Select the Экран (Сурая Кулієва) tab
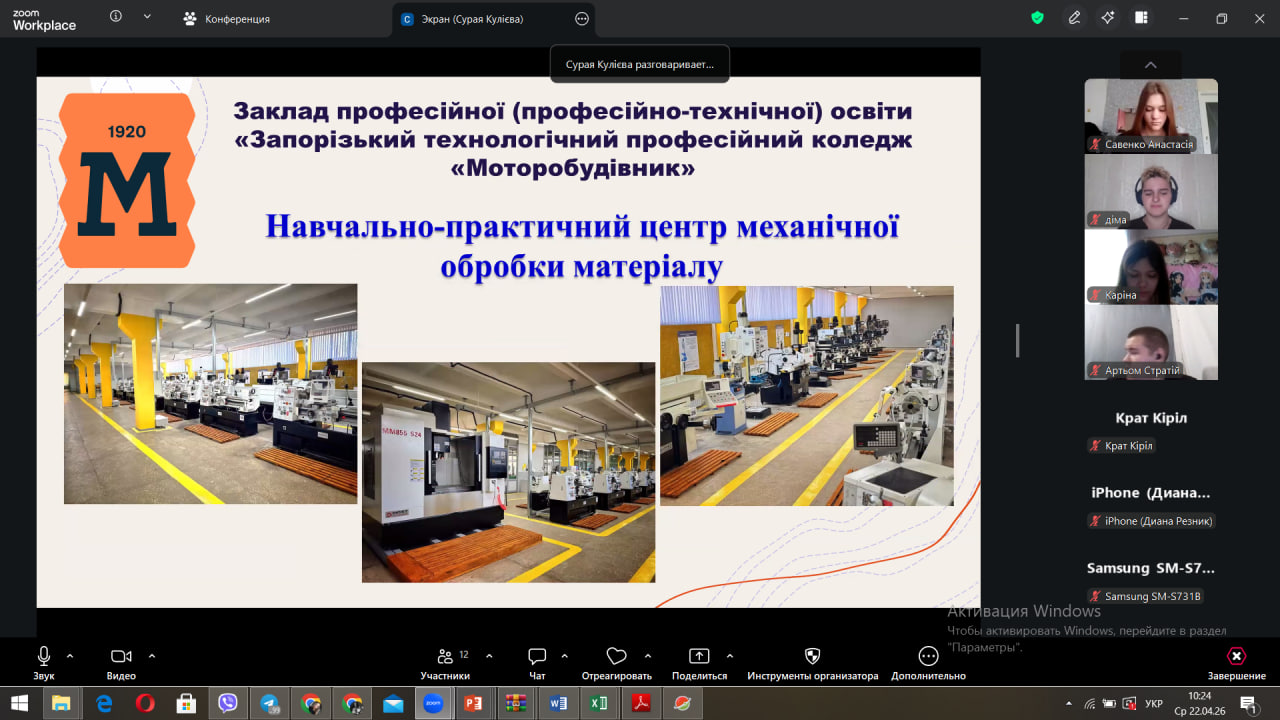This screenshot has width=1280, height=720. click(x=462, y=19)
